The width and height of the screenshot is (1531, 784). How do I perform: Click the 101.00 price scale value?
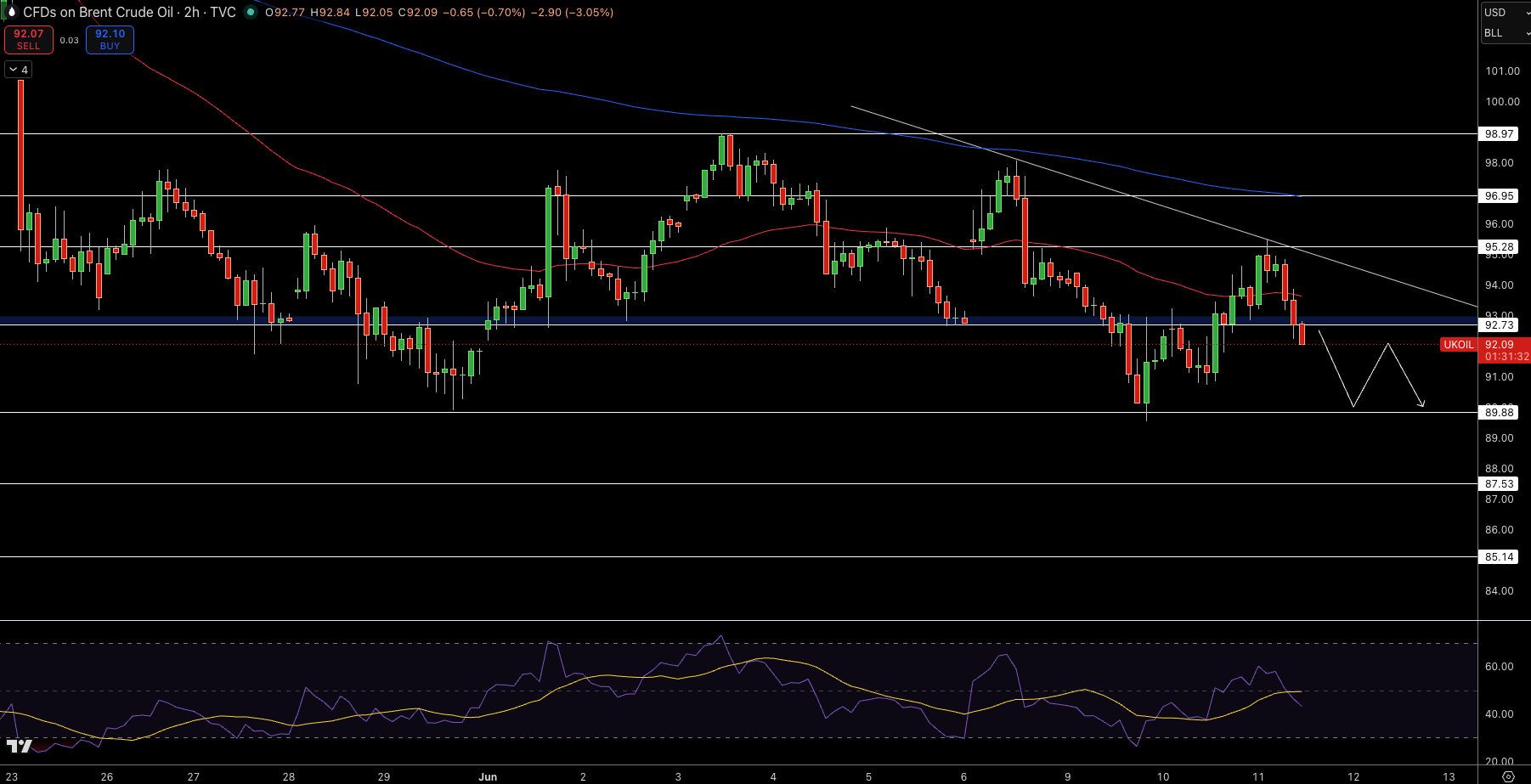pos(1502,71)
